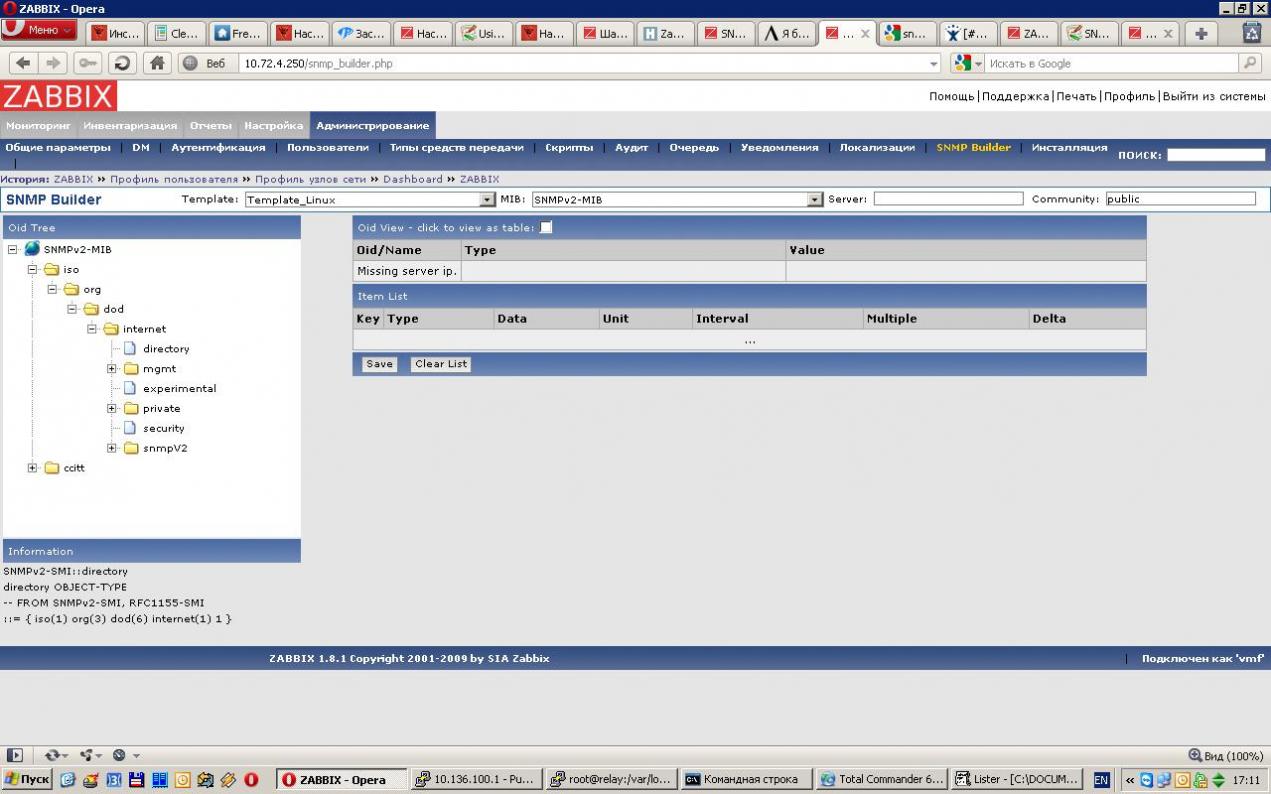Image resolution: width=1271 pixels, height=794 pixels.
Task: Select the "experimental" tree entry
Action: (x=179, y=388)
